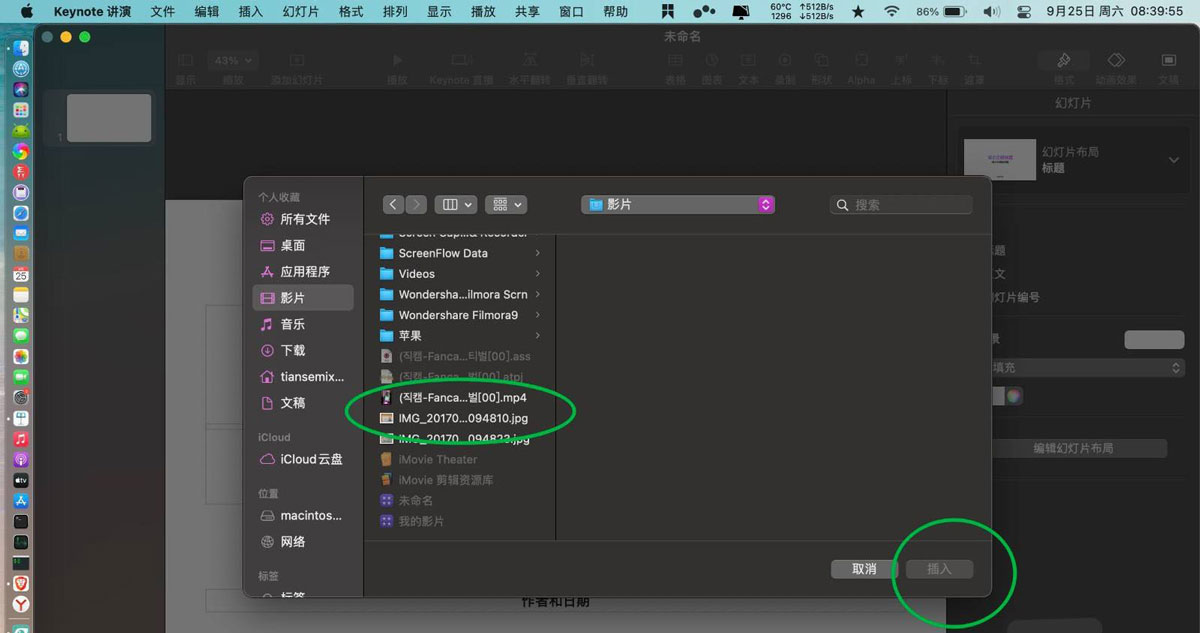This screenshot has width=1200, height=633.
Task: Select the Wondershare Filmora9 folder
Action: (x=460, y=315)
